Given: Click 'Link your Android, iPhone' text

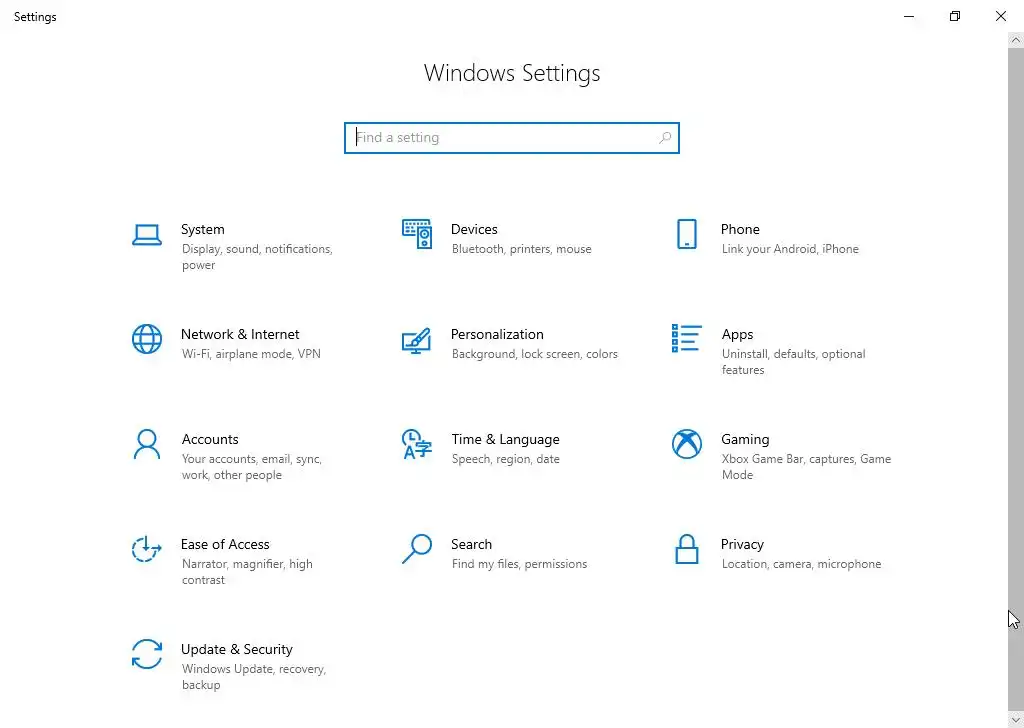Looking at the screenshot, I should 790,249.
